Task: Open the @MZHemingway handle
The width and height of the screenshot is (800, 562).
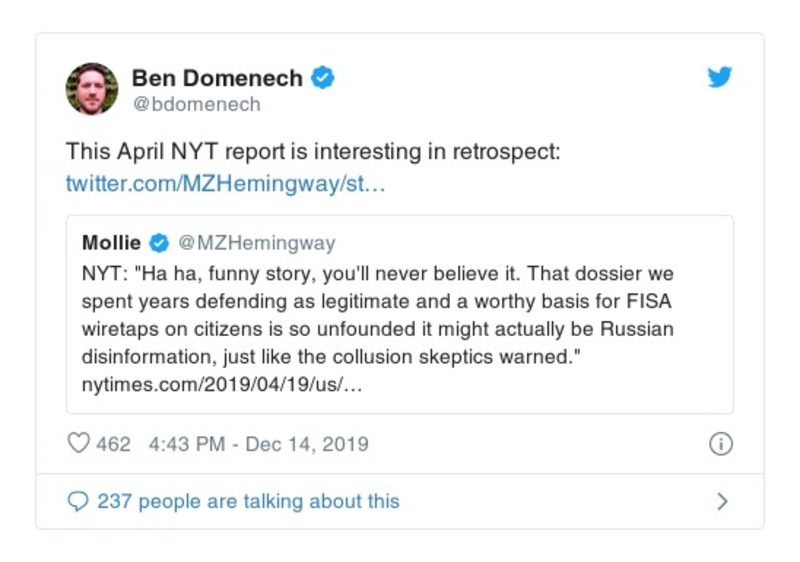Action: tap(256, 243)
